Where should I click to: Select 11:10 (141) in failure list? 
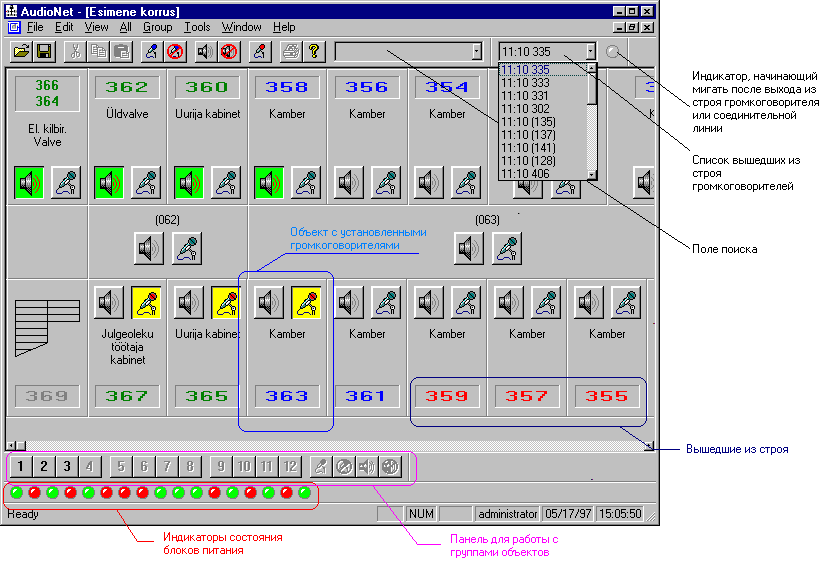pyautogui.click(x=543, y=148)
